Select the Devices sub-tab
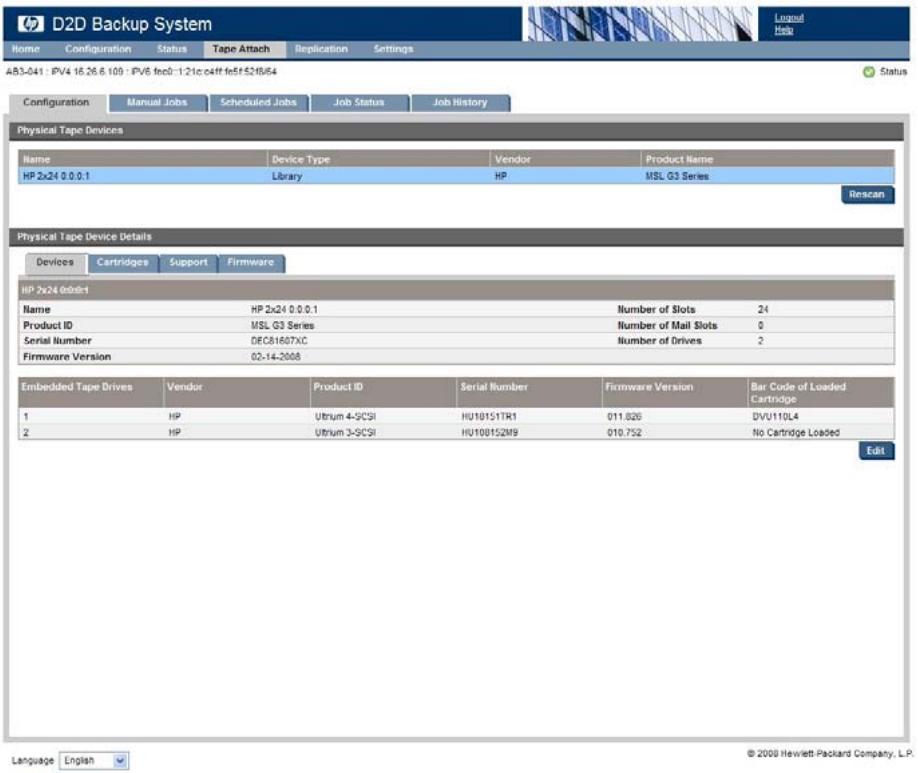This screenshot has height=773, width=918. (x=55, y=262)
